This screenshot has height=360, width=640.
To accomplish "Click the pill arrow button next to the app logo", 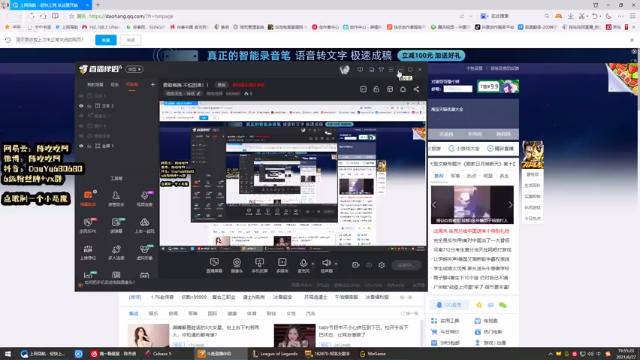I will [134, 69].
